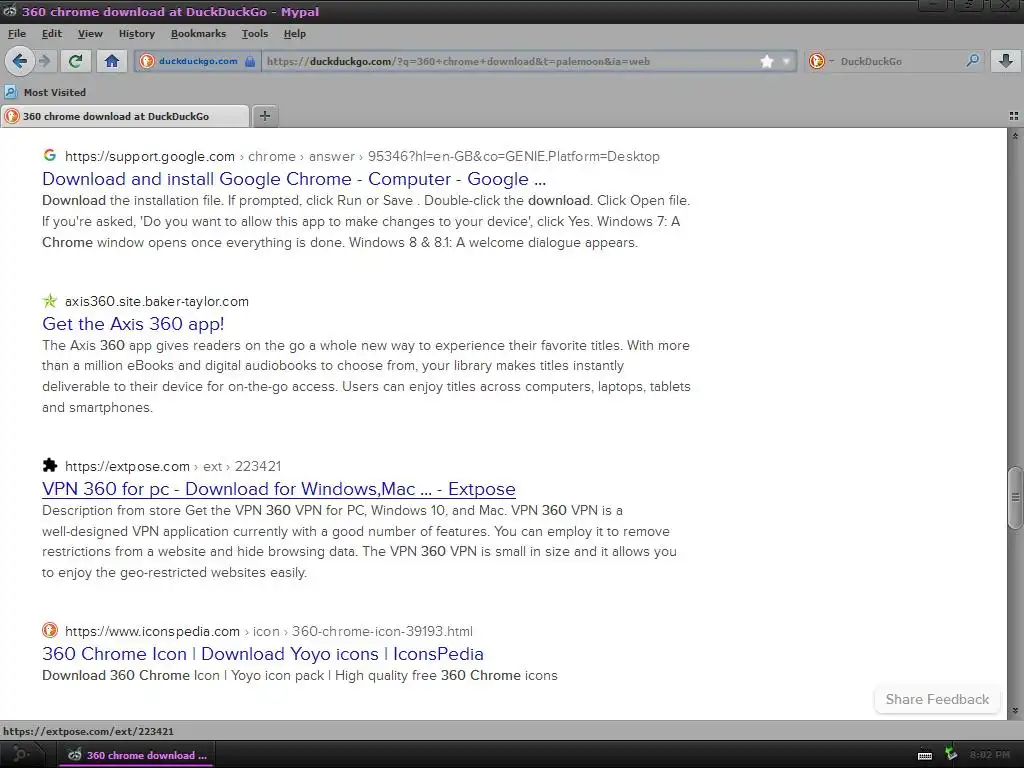Open the Edit menu
The image size is (1024, 768).
(52, 33)
